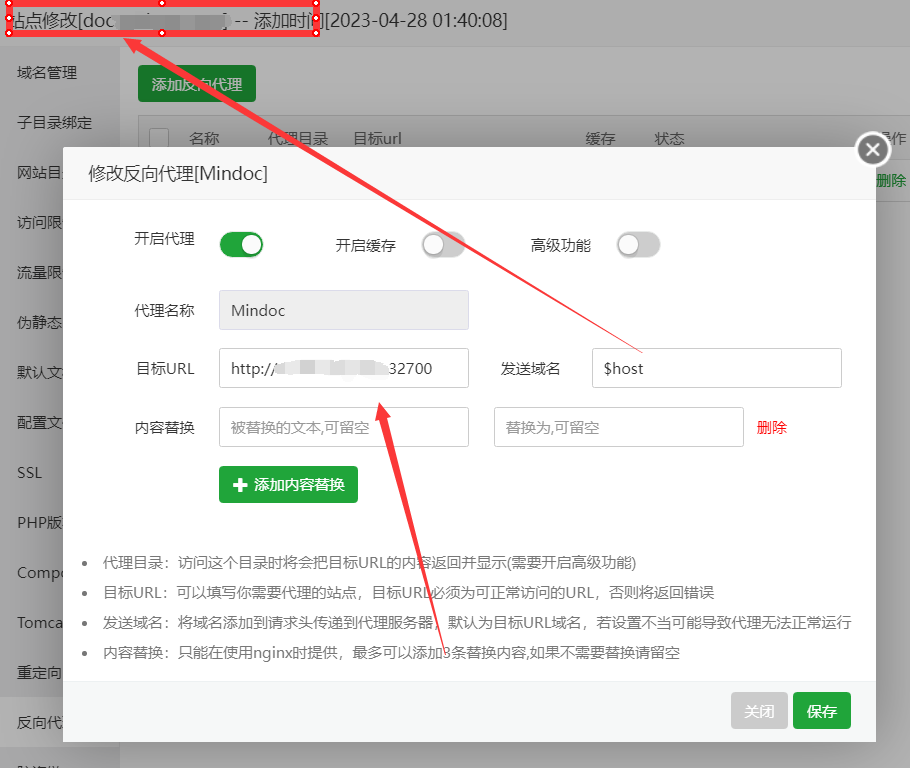Enable the 高级功能 switch

pyautogui.click(x=638, y=245)
